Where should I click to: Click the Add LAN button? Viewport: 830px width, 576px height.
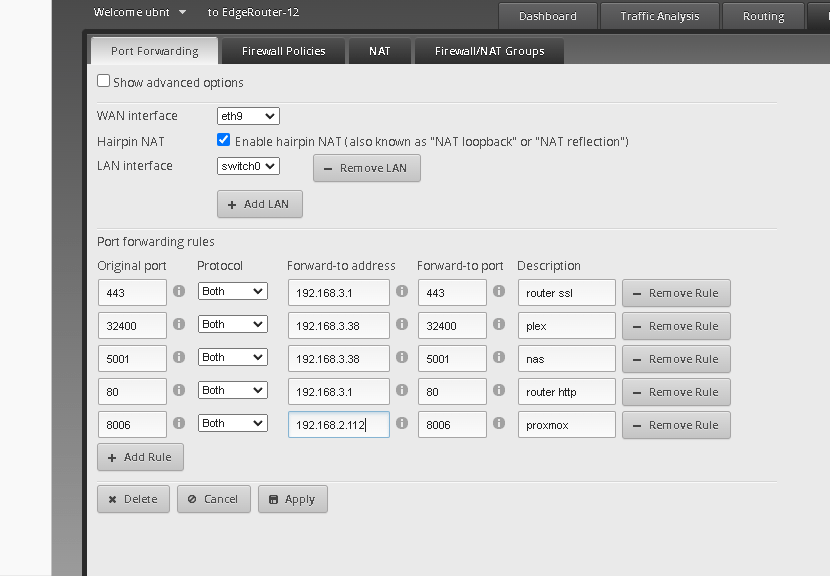(260, 204)
